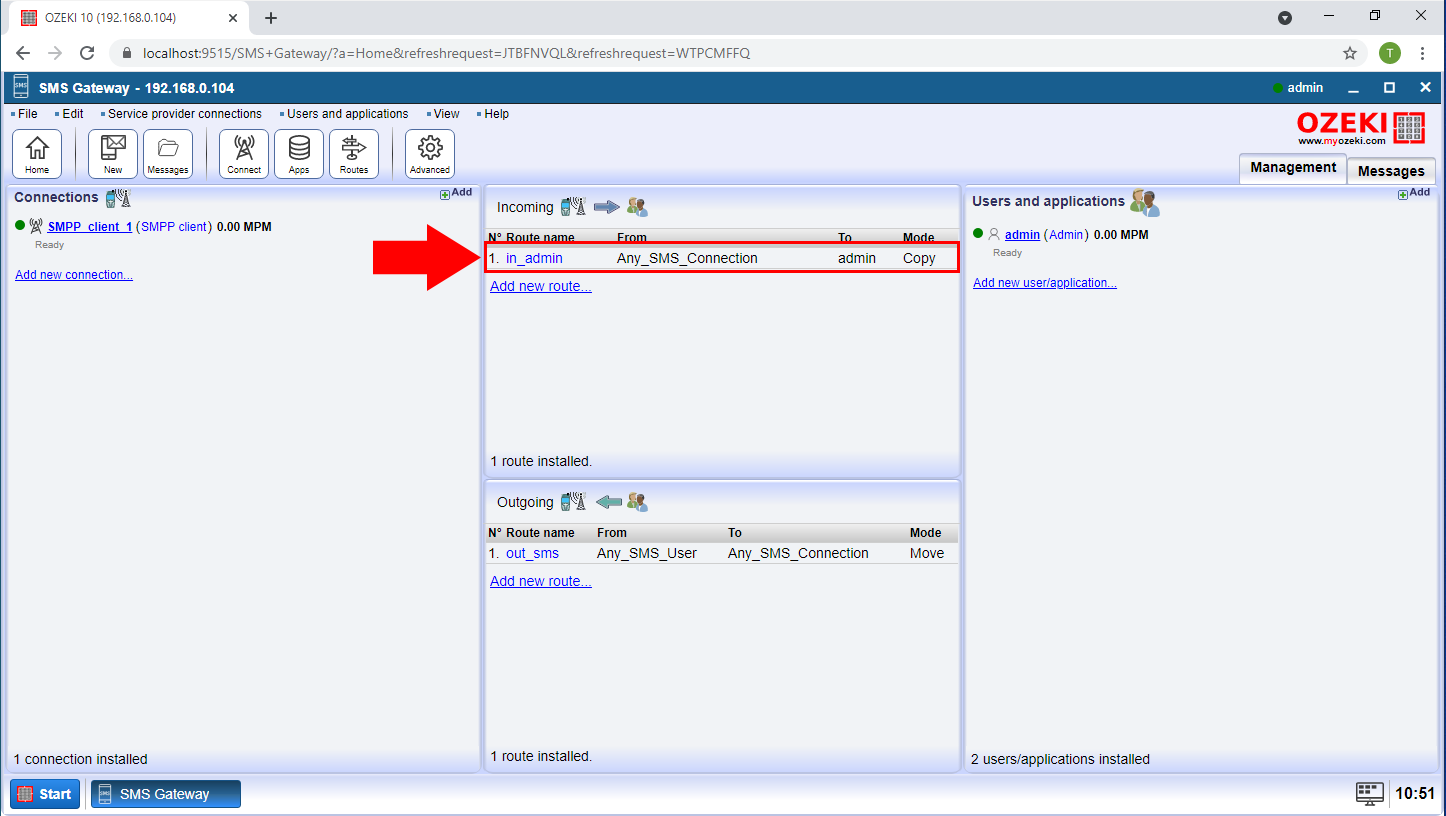Open the admin user link
This screenshot has width=1446, height=816.
click(x=1022, y=235)
